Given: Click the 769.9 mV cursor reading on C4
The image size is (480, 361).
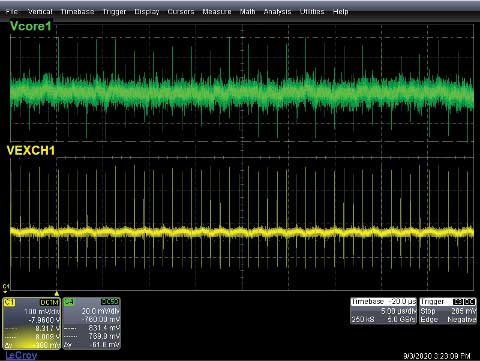Looking at the screenshot, I should [104, 336].
